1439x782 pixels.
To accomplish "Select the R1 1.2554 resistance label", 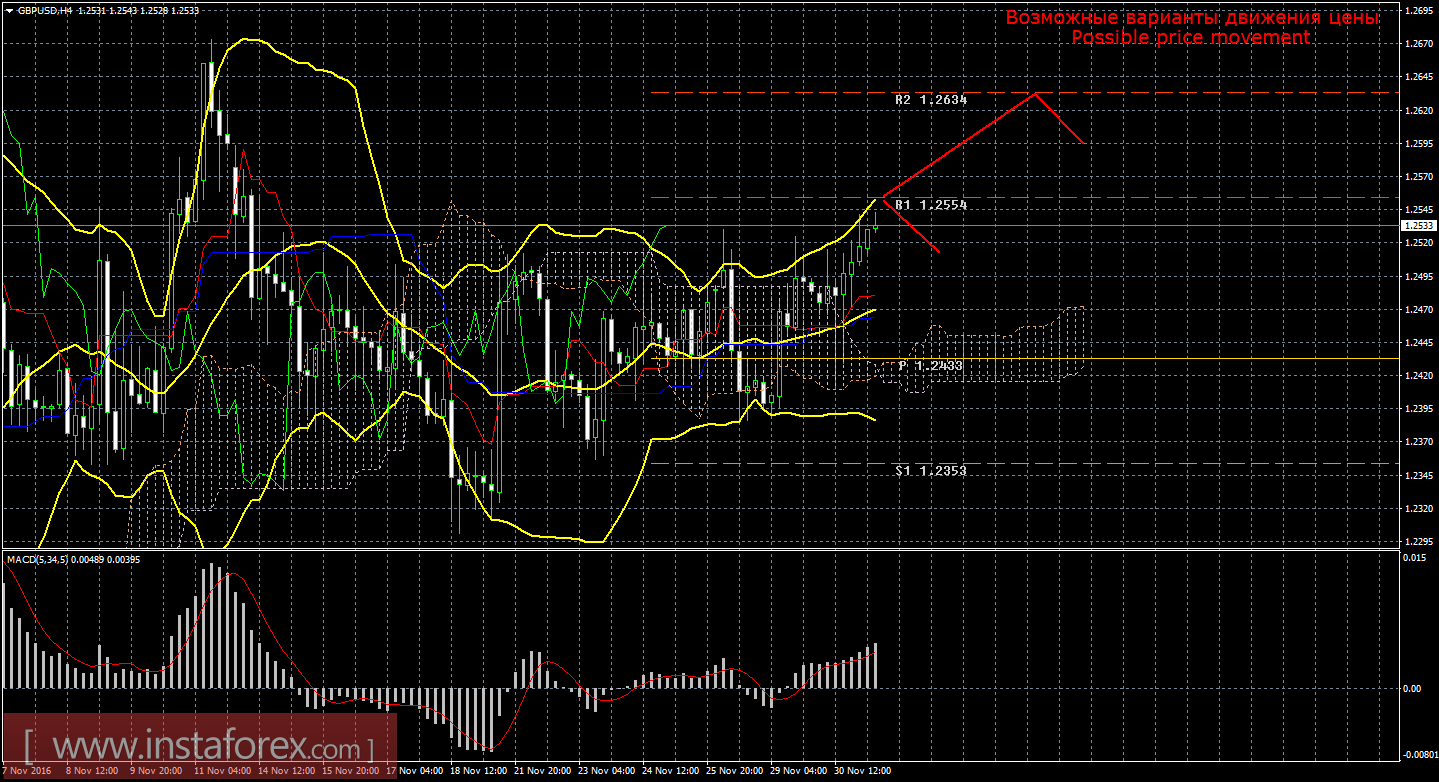I will [x=931, y=204].
